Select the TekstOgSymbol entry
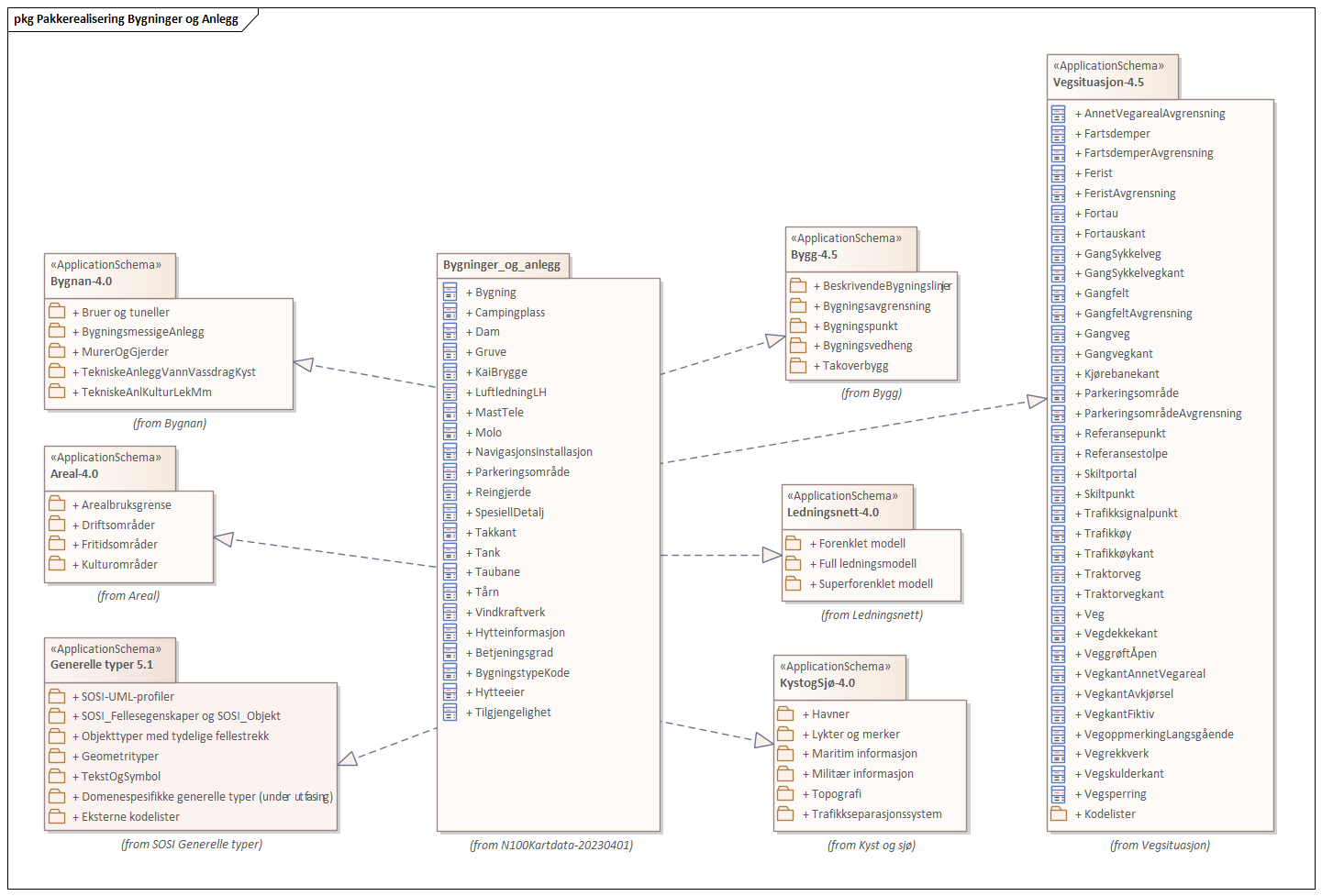 pos(117,776)
